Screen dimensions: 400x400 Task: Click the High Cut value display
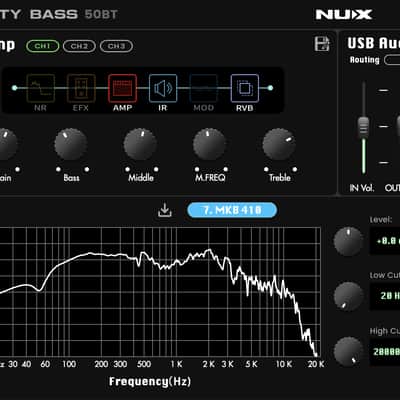click(x=385, y=352)
